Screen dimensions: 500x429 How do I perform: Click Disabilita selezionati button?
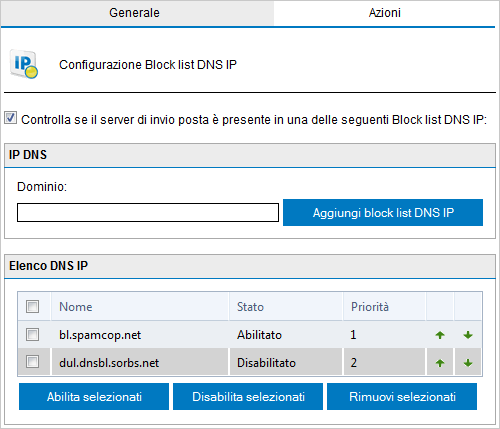(248, 397)
